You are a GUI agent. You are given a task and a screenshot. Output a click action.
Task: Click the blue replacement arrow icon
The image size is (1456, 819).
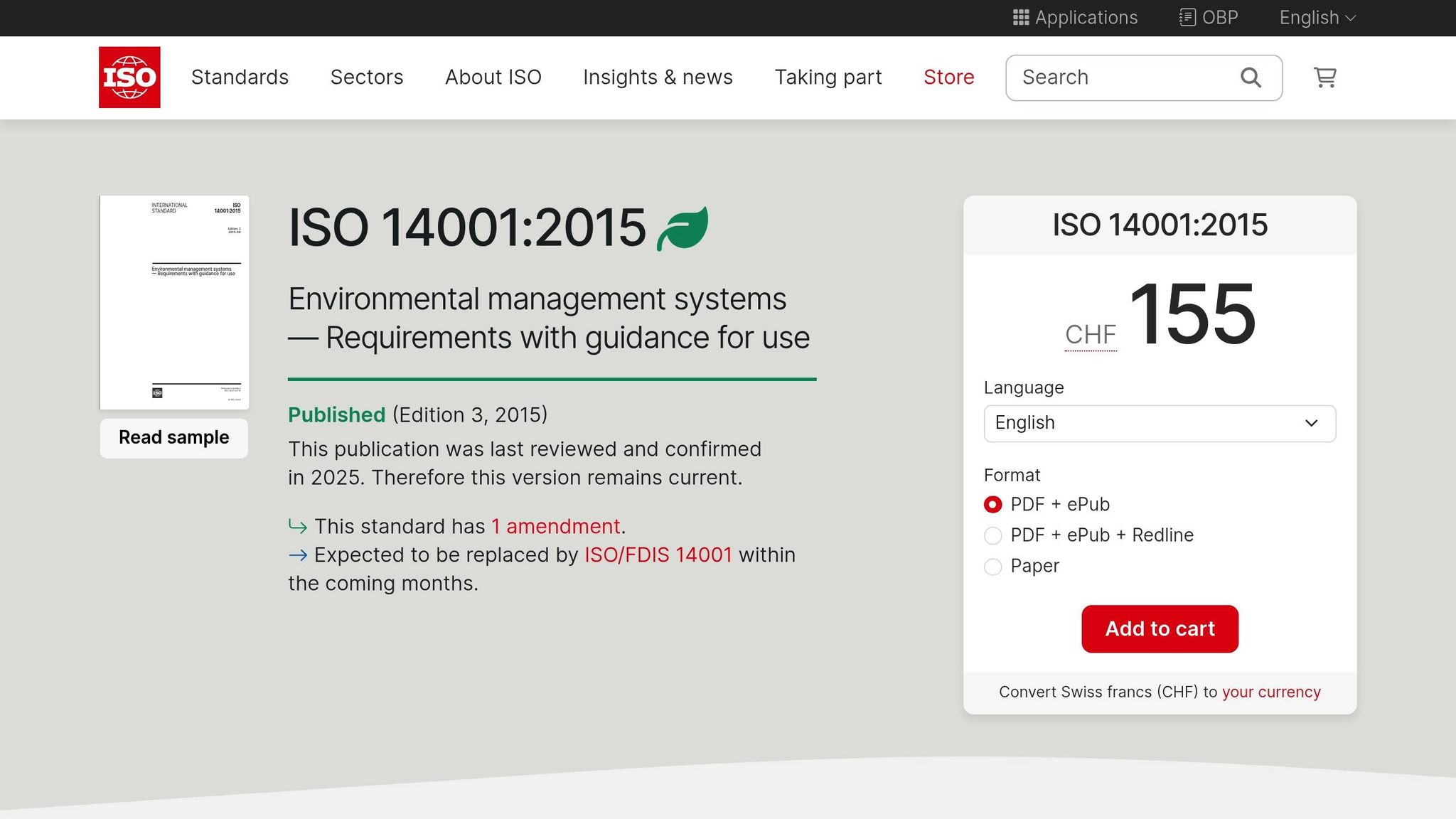click(x=298, y=555)
